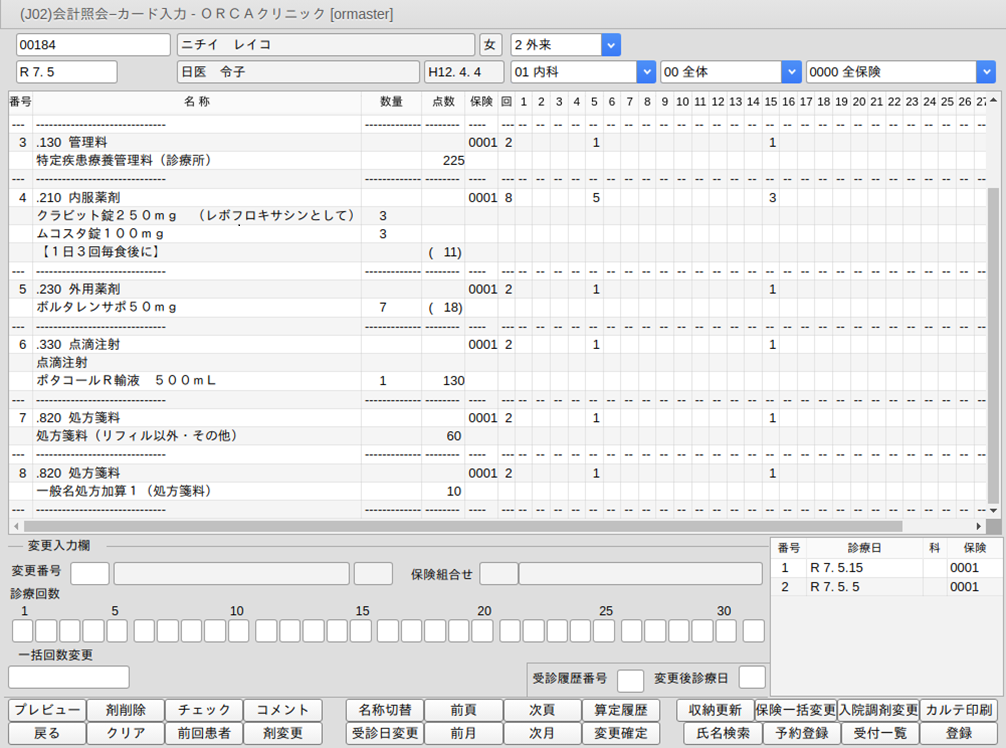Image resolution: width=1006 pixels, height=748 pixels.
Task: Go to next month with 次月
Action: point(542,733)
